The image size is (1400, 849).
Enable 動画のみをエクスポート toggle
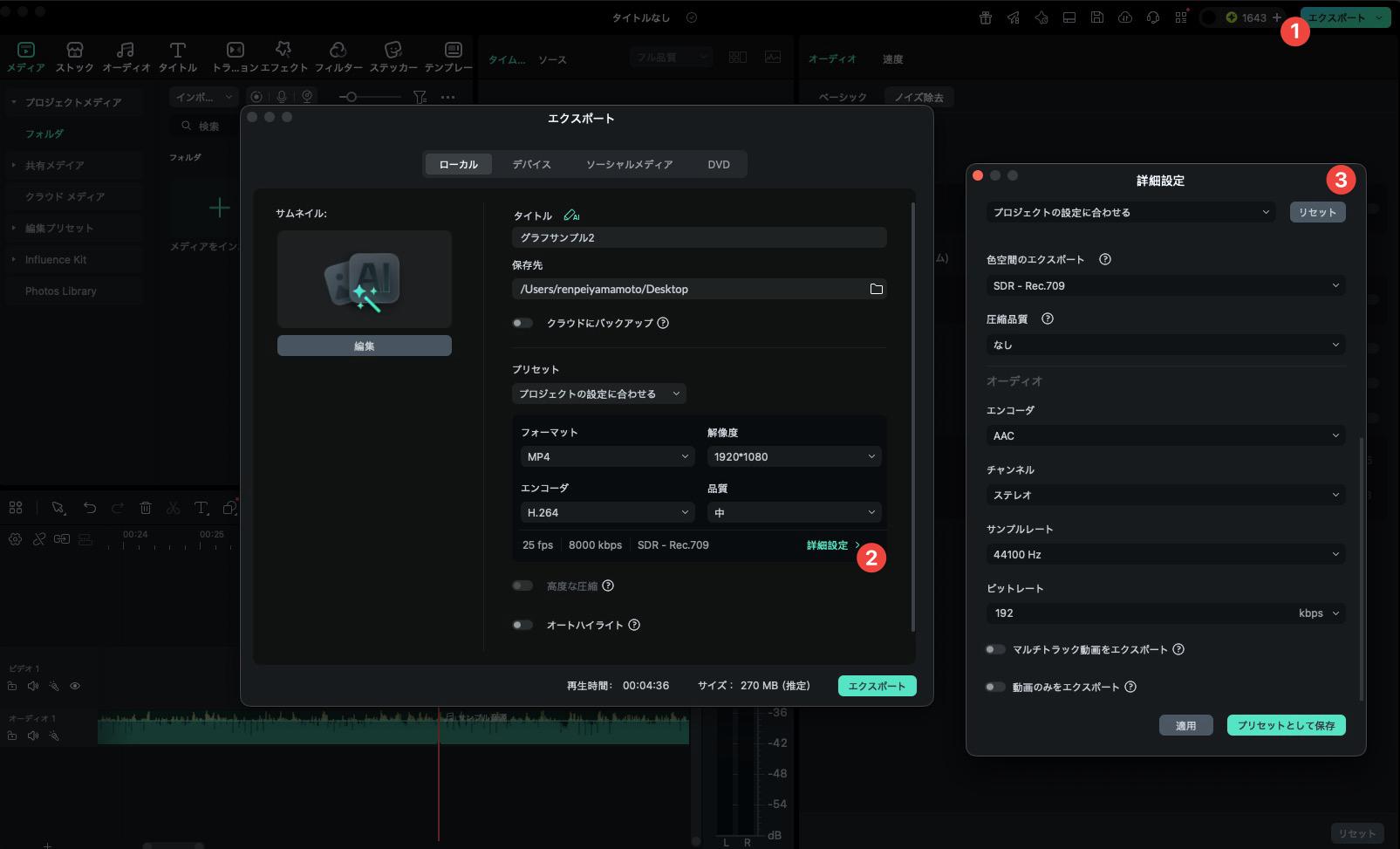pos(994,687)
